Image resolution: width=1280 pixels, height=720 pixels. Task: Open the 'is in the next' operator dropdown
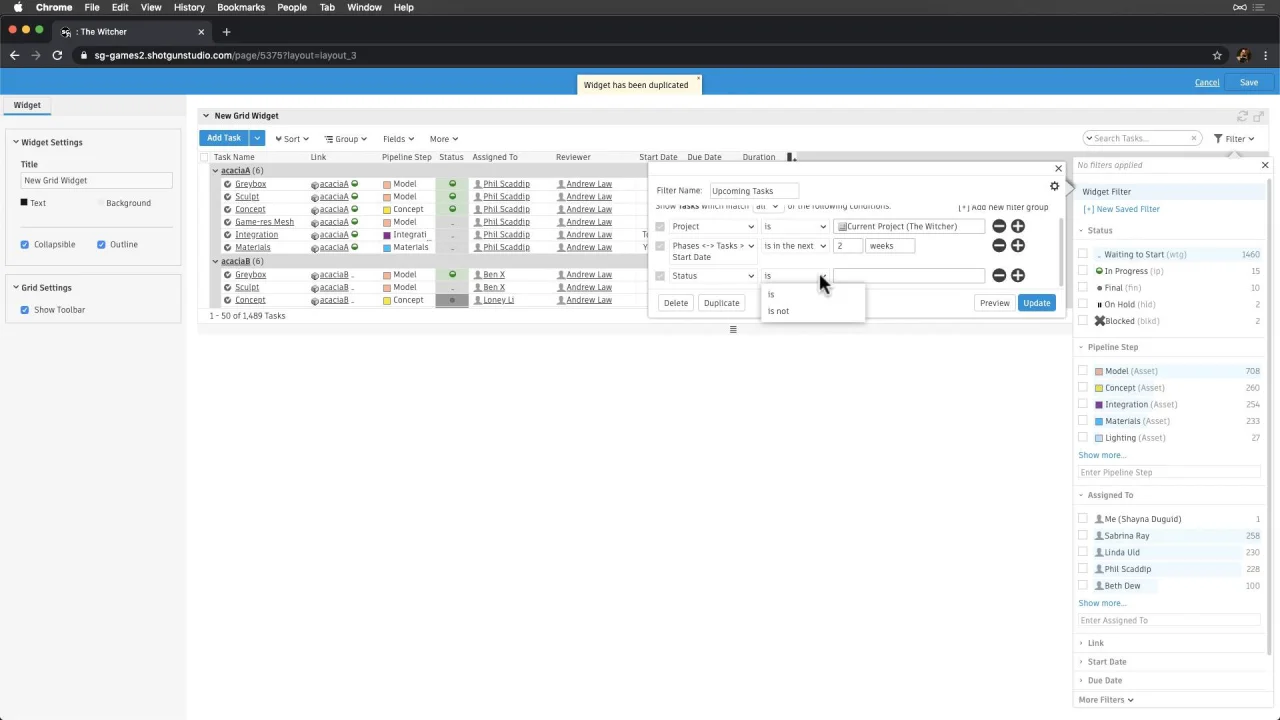(795, 246)
